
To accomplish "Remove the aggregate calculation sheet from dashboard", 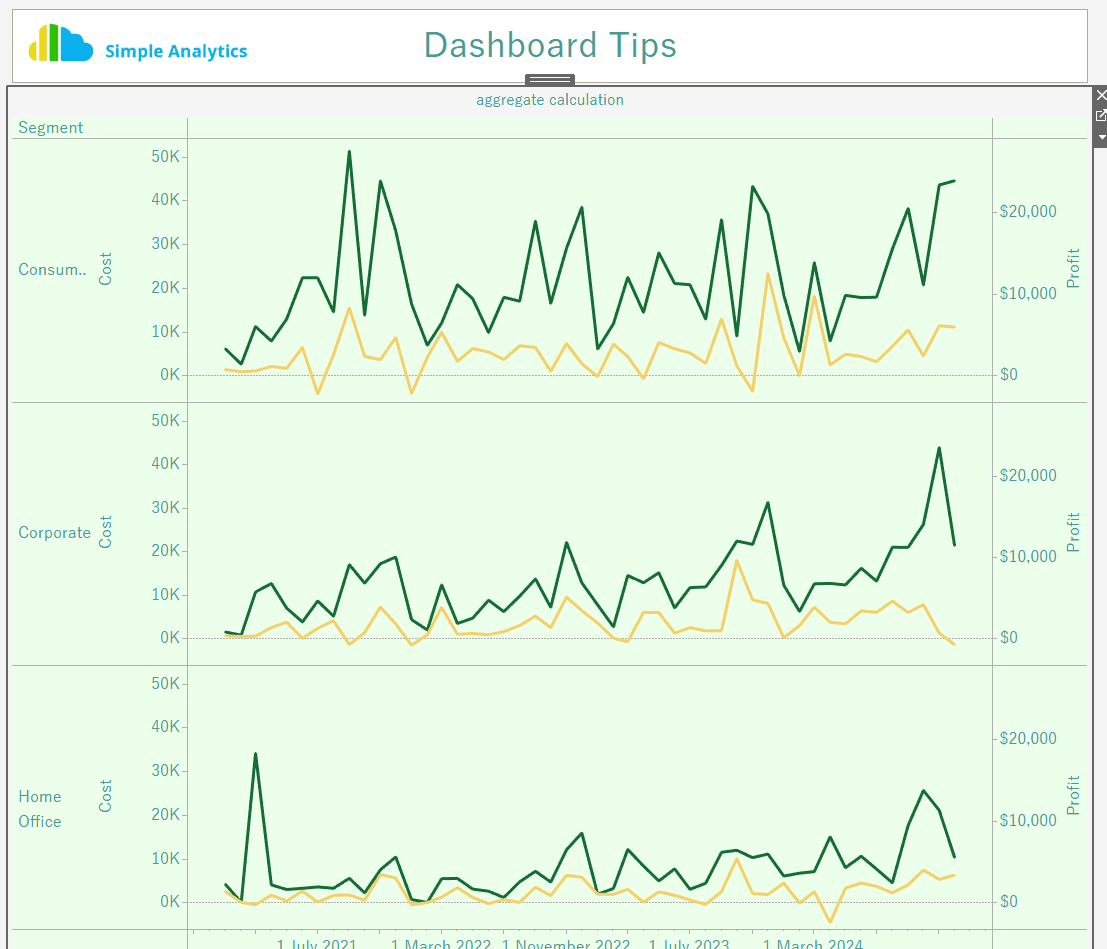I will tap(1101, 95).
